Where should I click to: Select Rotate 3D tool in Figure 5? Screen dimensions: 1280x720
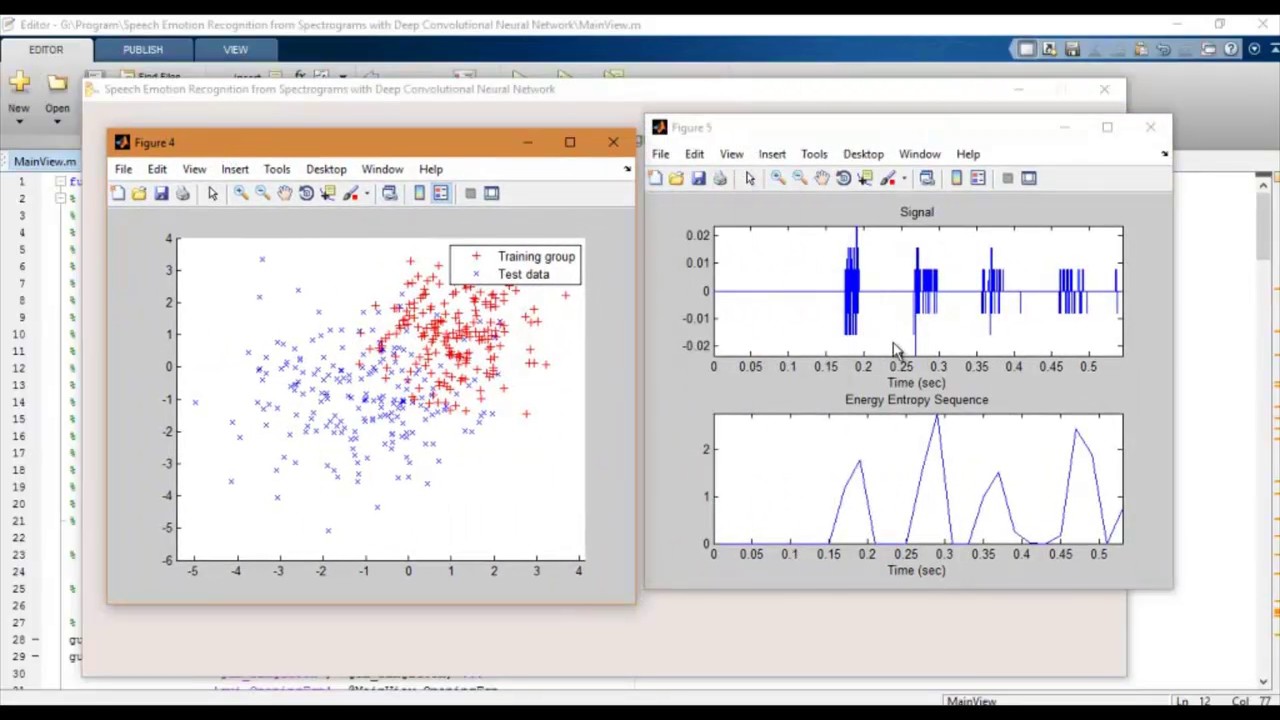(x=843, y=178)
